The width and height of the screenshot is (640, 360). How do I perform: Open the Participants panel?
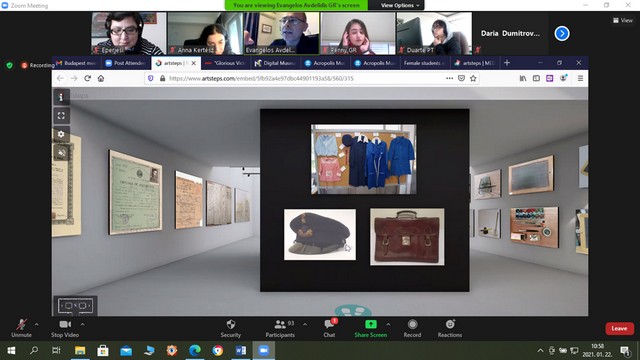coord(280,329)
